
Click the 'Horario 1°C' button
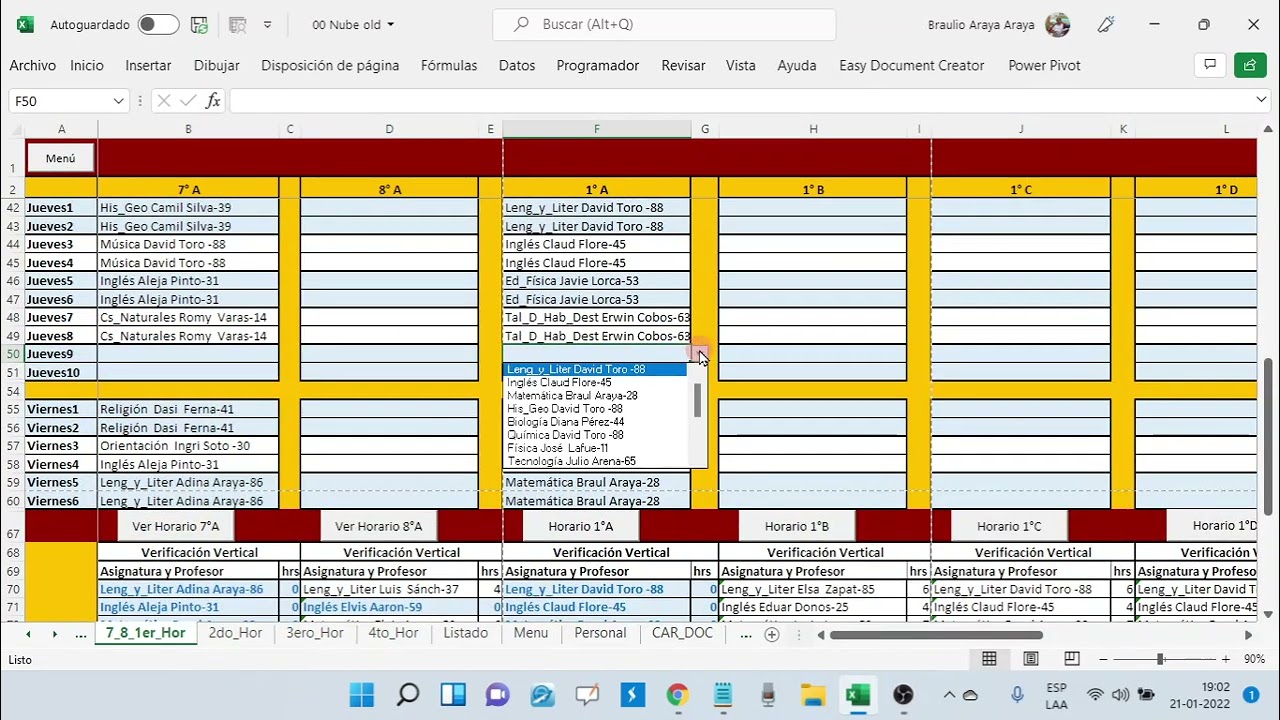(x=1009, y=526)
